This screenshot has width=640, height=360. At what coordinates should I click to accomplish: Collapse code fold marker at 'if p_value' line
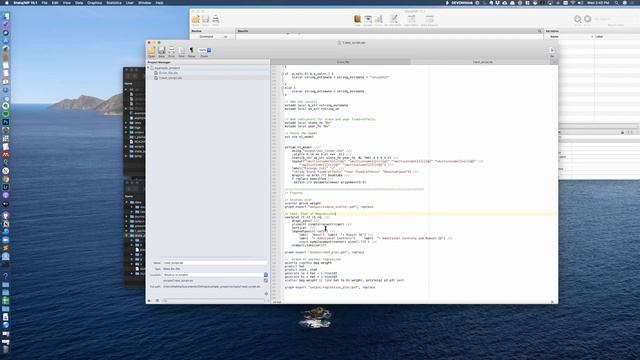click(282, 74)
